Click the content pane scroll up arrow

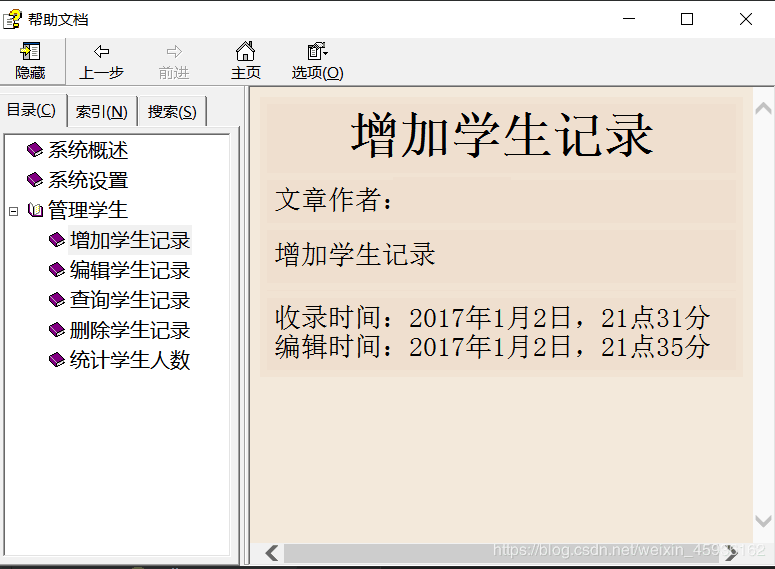[763, 109]
